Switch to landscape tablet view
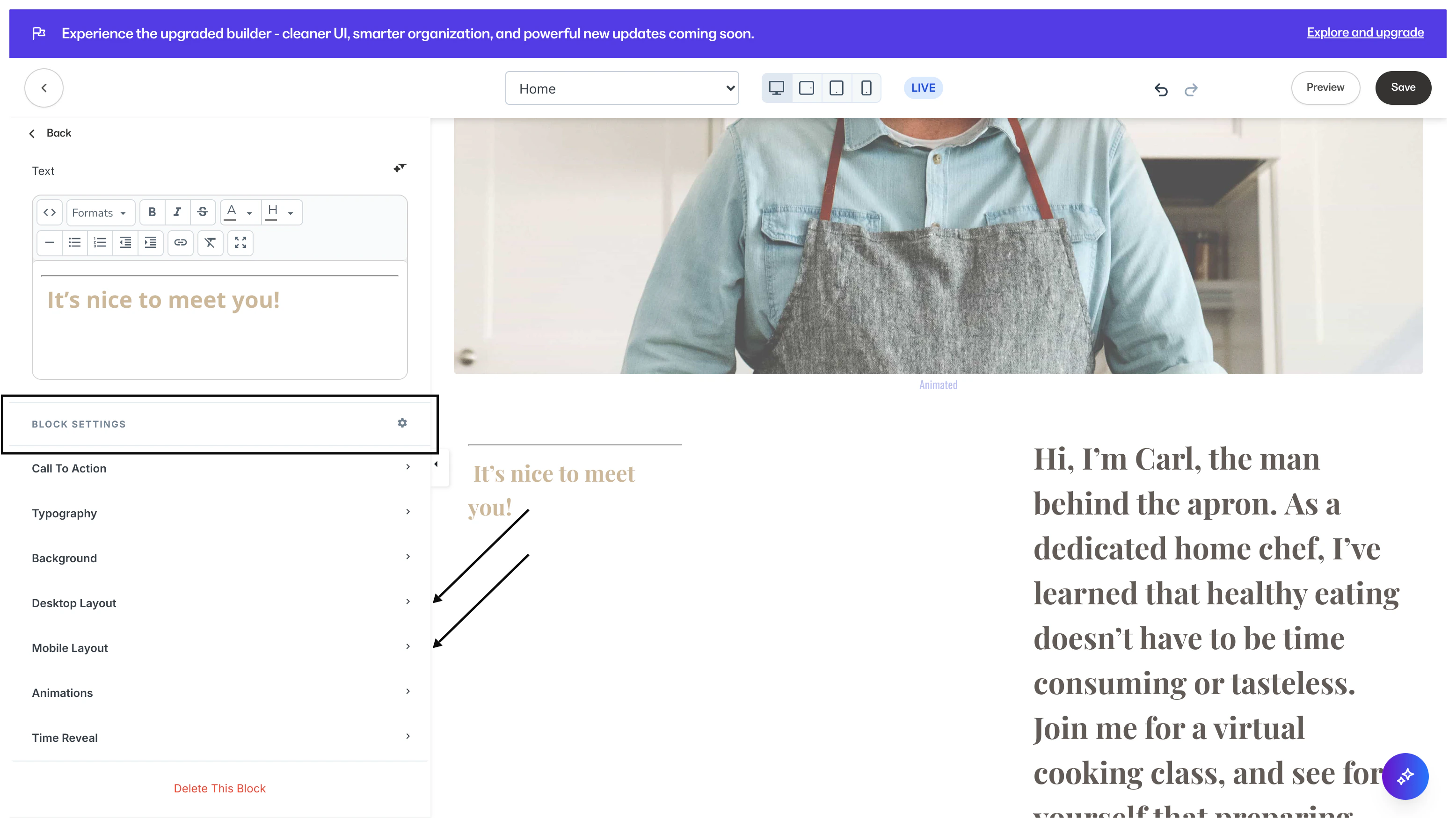The height and width of the screenshot is (827, 1456). (806, 88)
